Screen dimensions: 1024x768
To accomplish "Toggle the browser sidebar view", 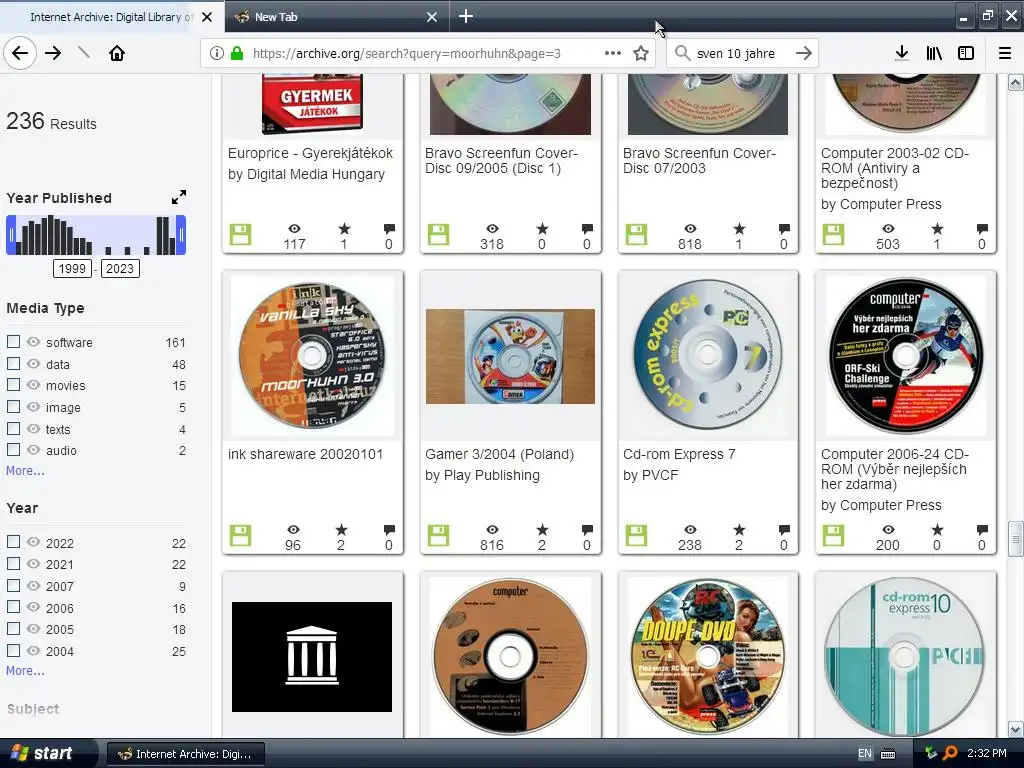I will pyautogui.click(x=966, y=53).
